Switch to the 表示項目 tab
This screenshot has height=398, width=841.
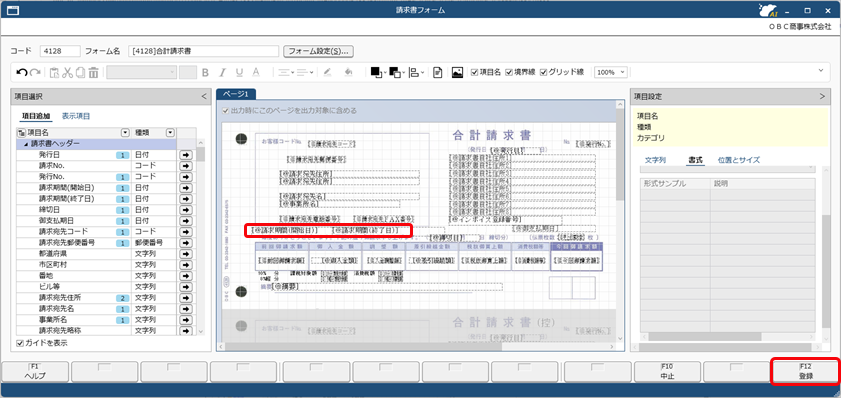(x=76, y=116)
